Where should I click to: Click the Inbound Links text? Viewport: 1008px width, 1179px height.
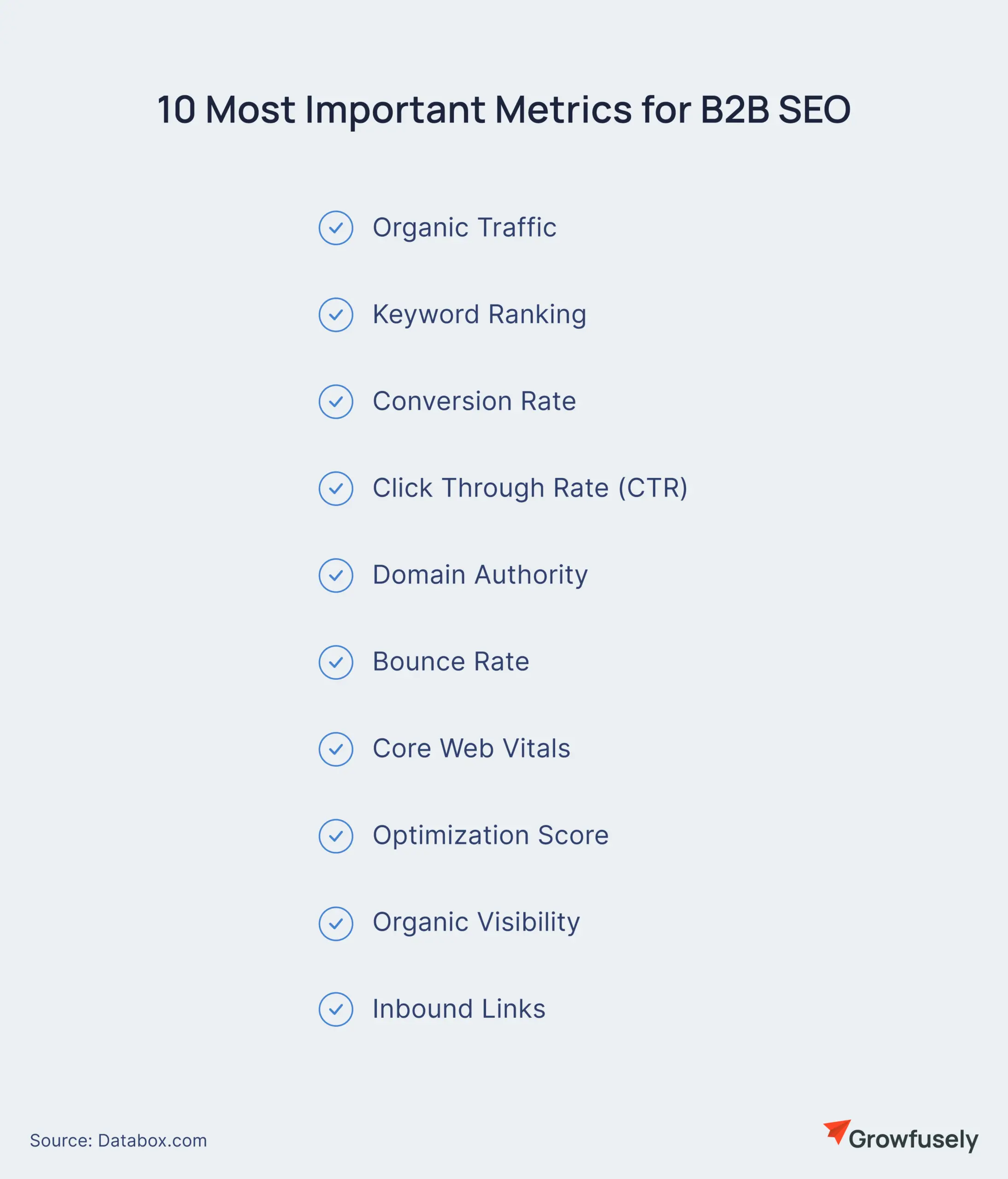click(459, 1009)
